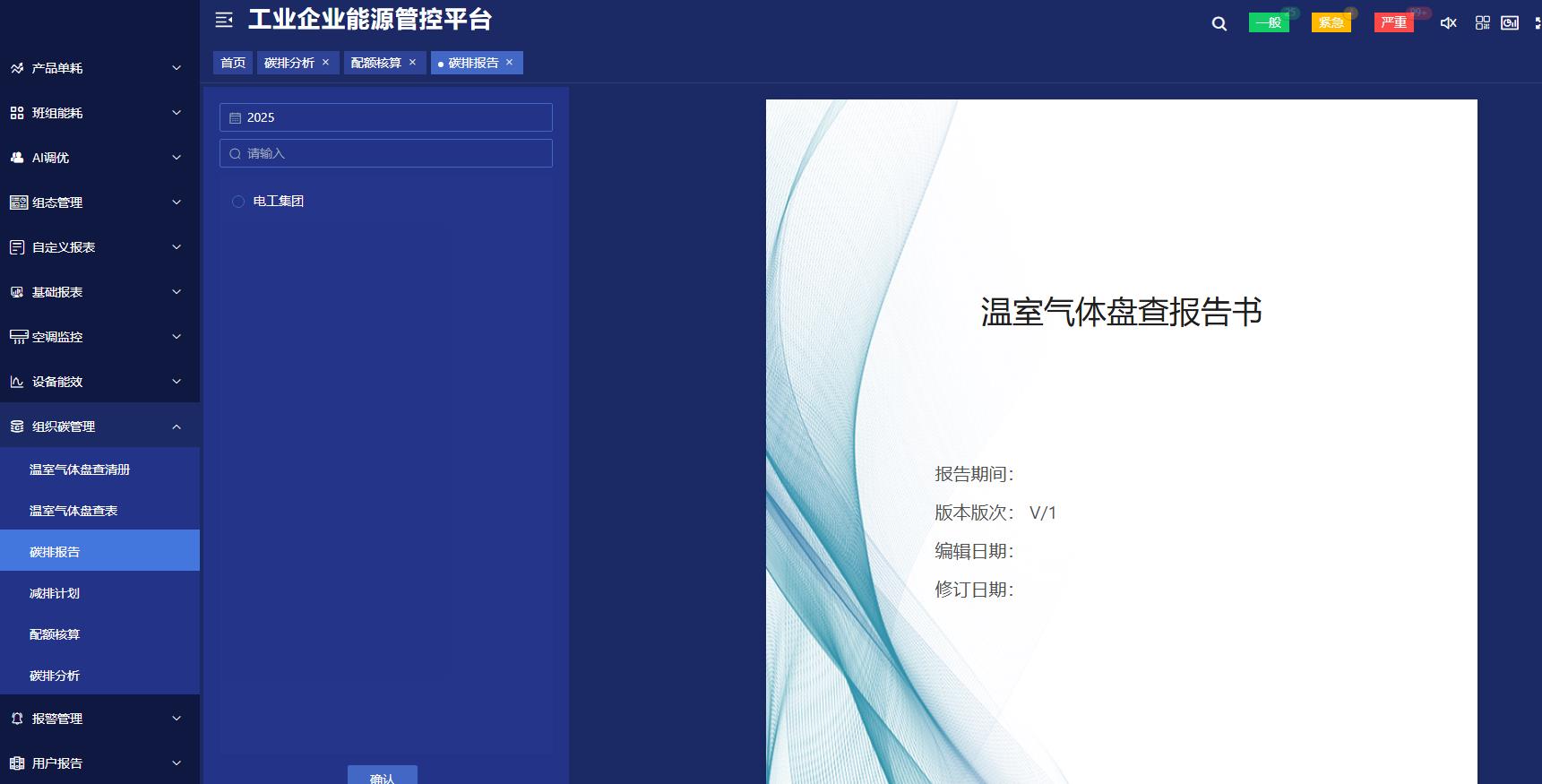Image resolution: width=1542 pixels, height=784 pixels.
Task: Open 温室气体盘查清册 in sidebar
Action: [80, 470]
